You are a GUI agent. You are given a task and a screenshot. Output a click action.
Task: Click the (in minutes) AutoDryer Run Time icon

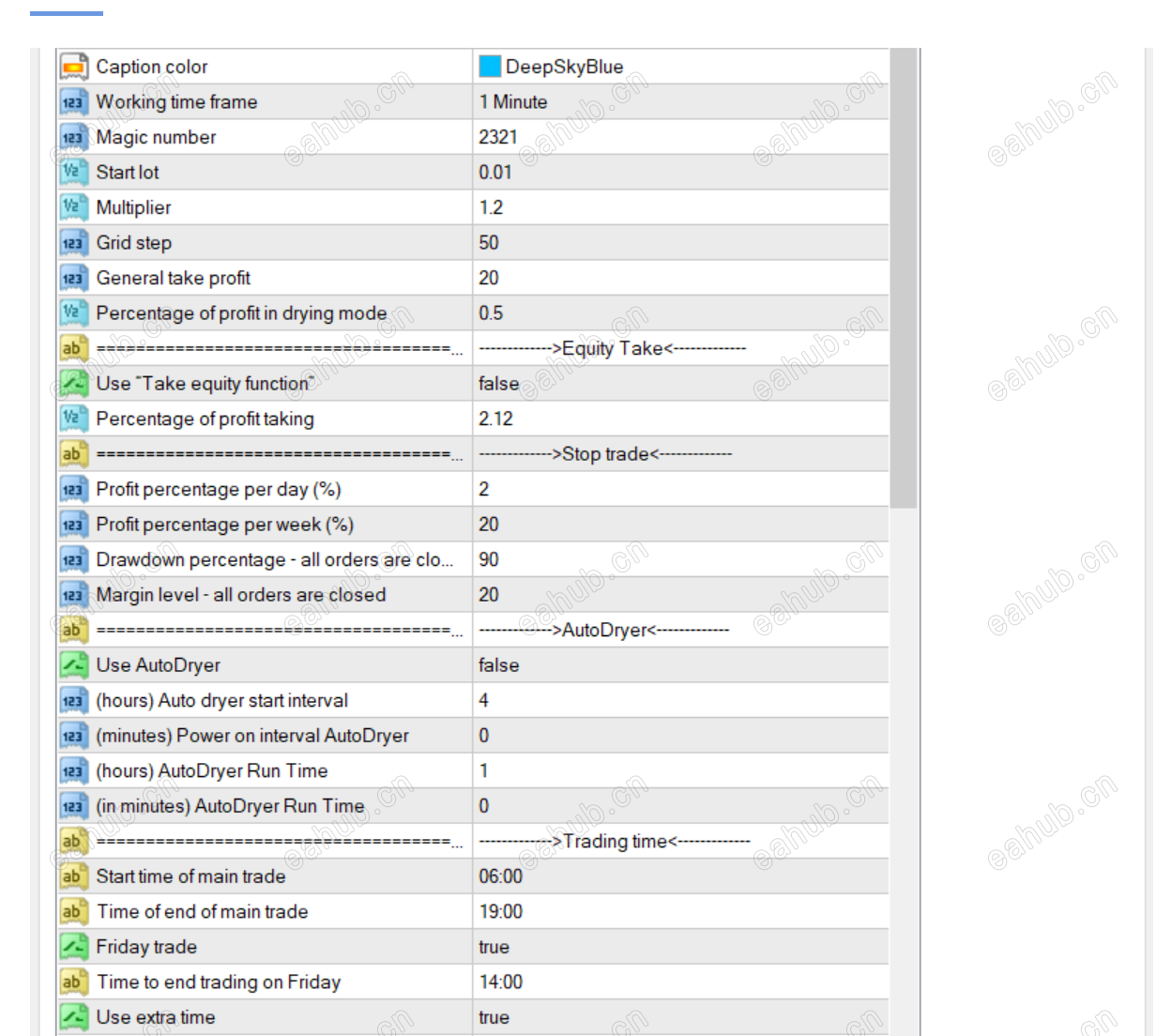tap(73, 805)
